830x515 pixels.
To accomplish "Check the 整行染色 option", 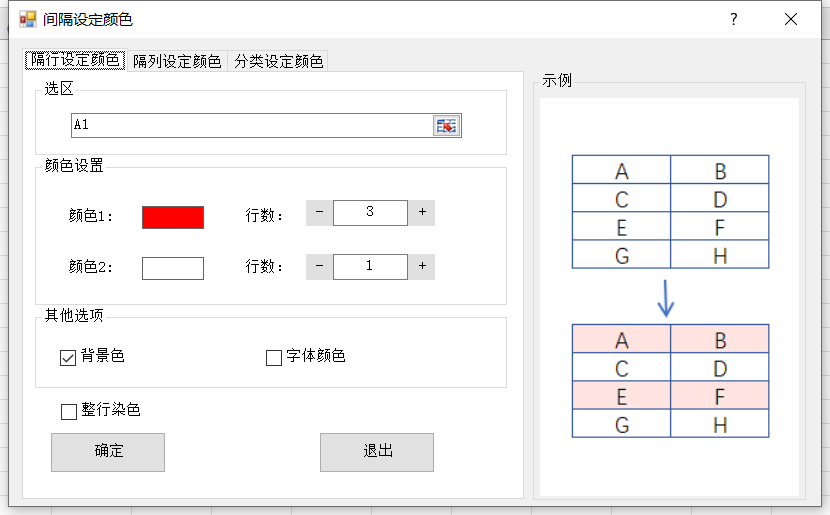I will pyautogui.click(x=69, y=411).
